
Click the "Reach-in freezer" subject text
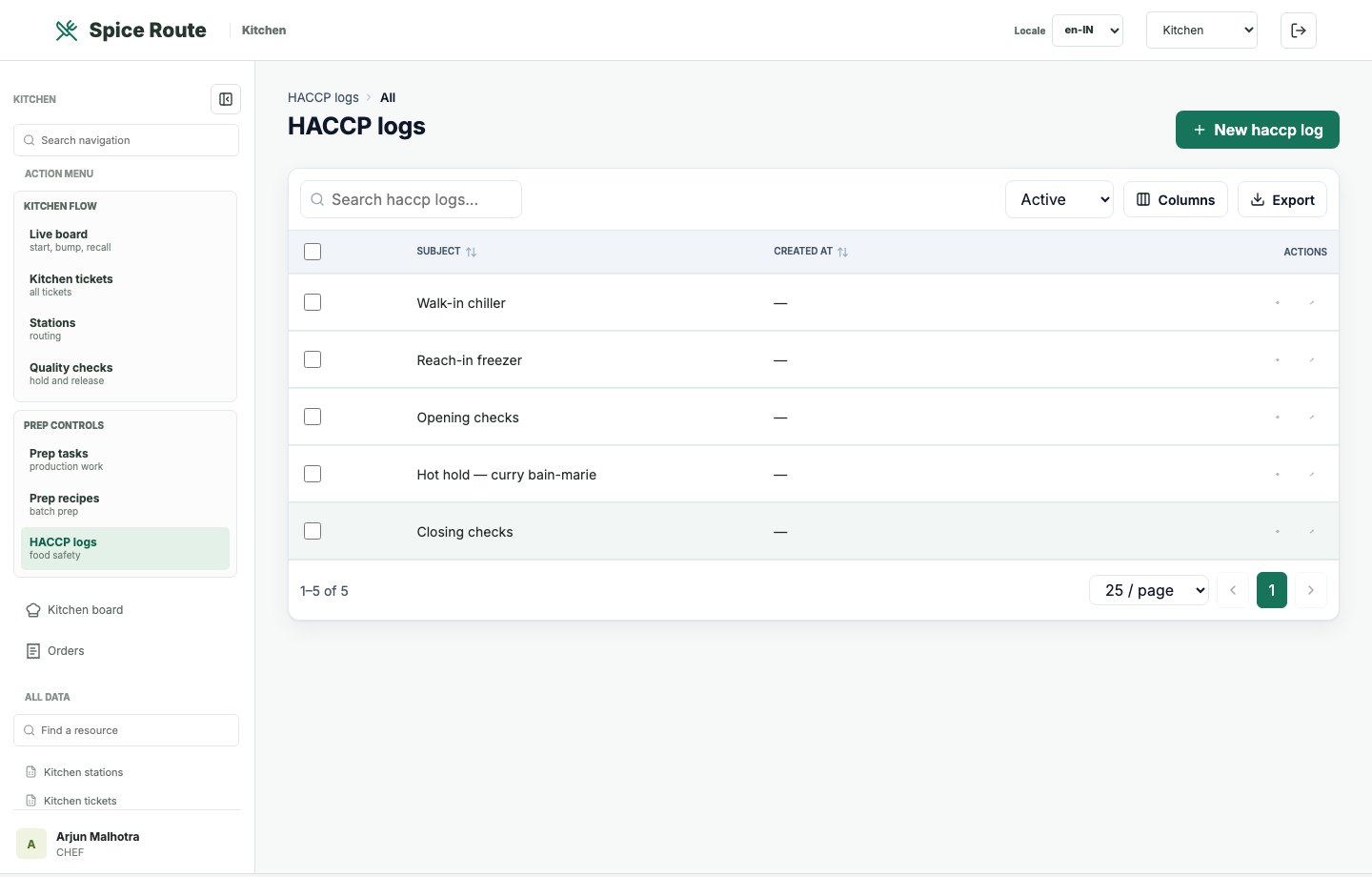pos(470,360)
